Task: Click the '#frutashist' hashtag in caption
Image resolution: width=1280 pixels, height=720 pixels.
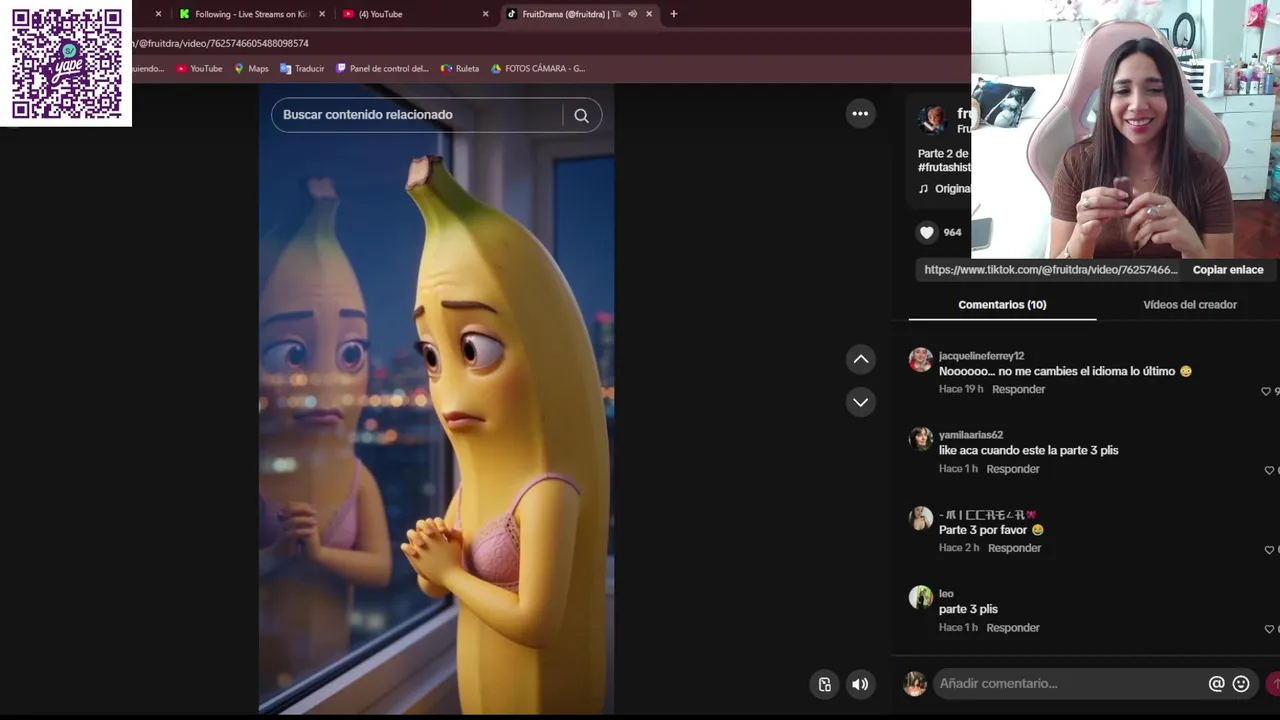Action: point(944,168)
